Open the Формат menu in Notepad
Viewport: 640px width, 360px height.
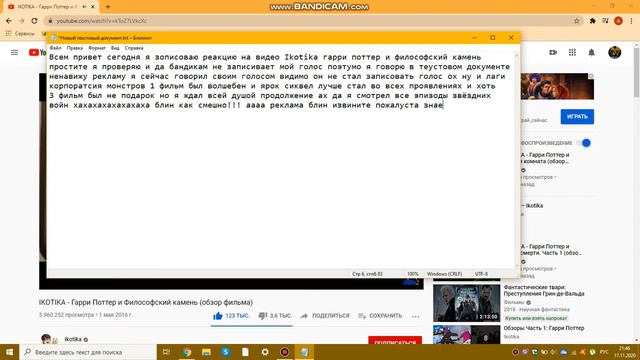click(97, 48)
